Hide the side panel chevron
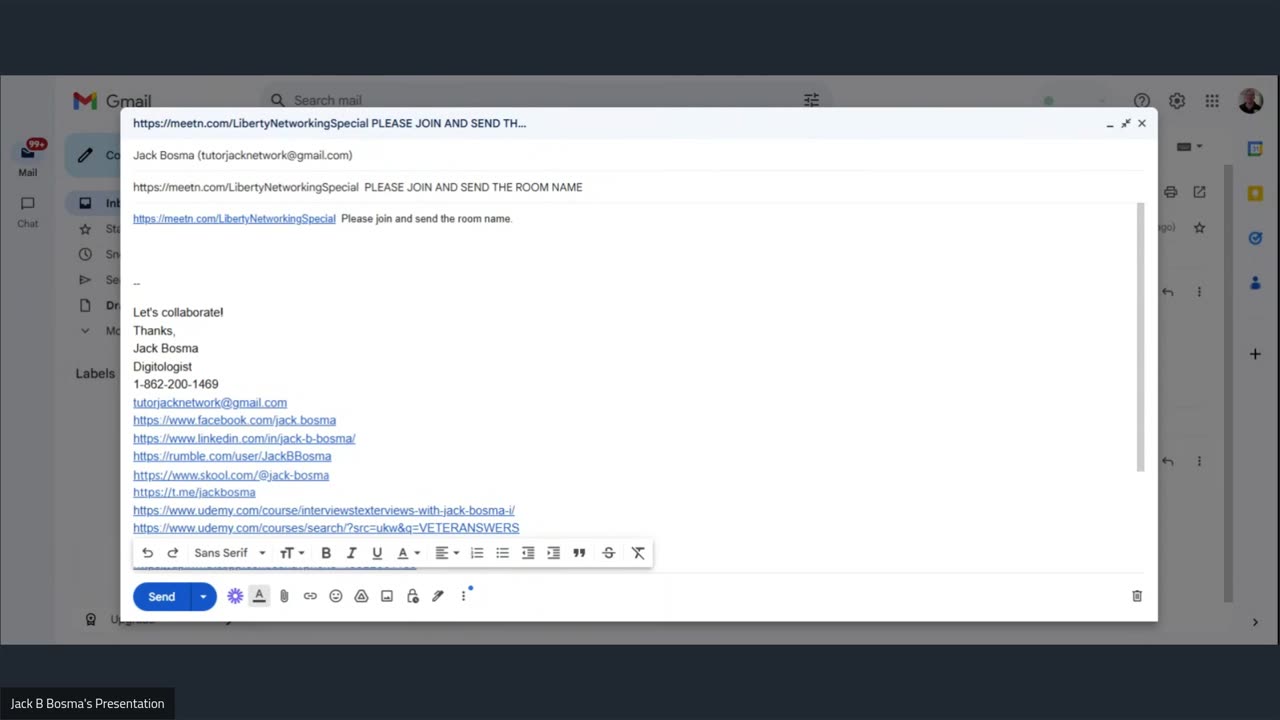This screenshot has width=1280, height=720. (x=1255, y=622)
